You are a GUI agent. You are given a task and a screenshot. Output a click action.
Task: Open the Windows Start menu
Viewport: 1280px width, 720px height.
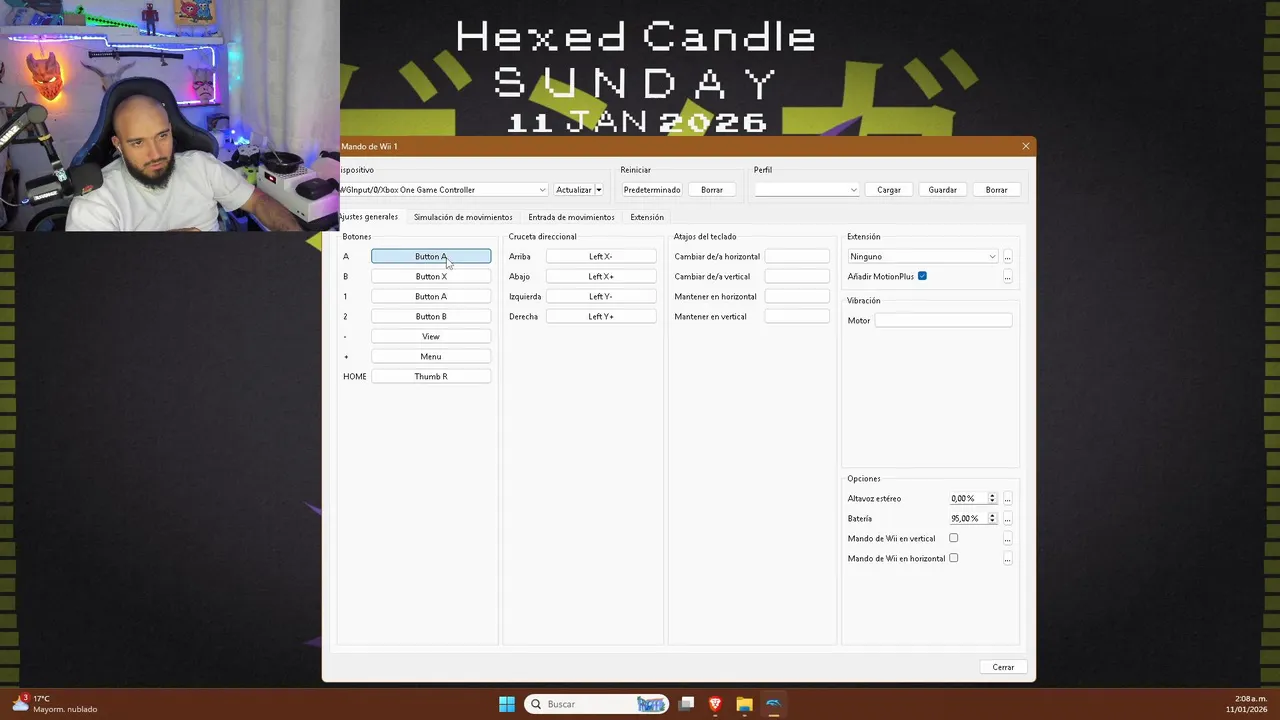pyautogui.click(x=507, y=704)
